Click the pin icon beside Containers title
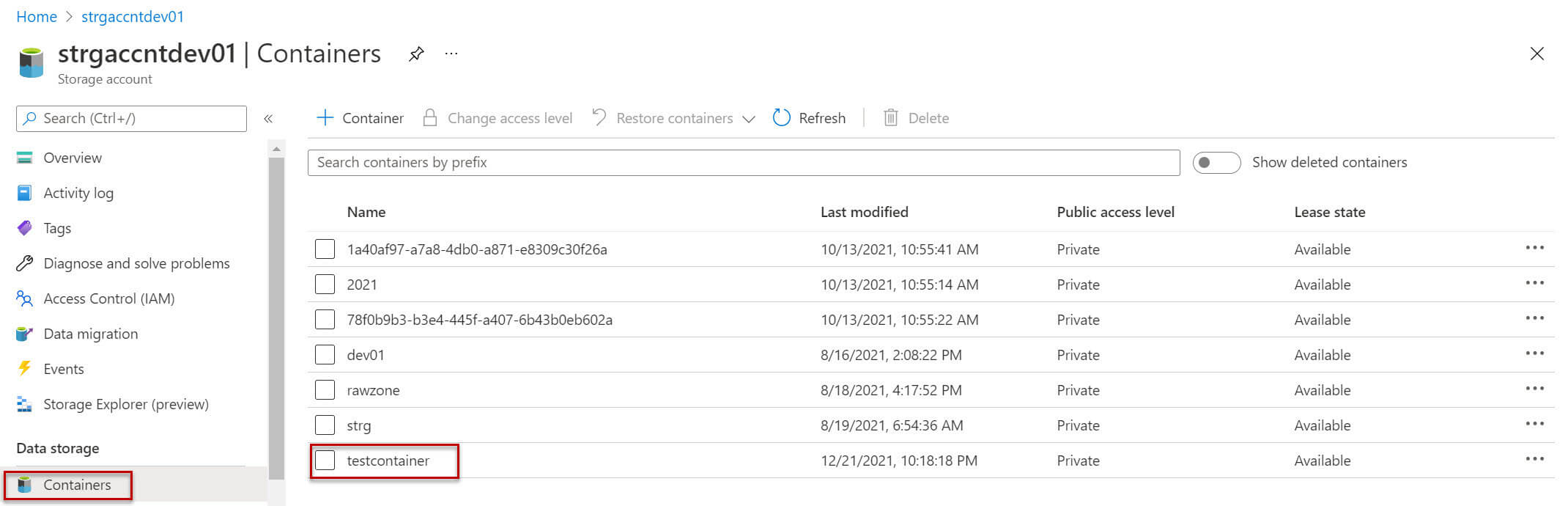This screenshot has width=1568, height=506. pos(416,54)
